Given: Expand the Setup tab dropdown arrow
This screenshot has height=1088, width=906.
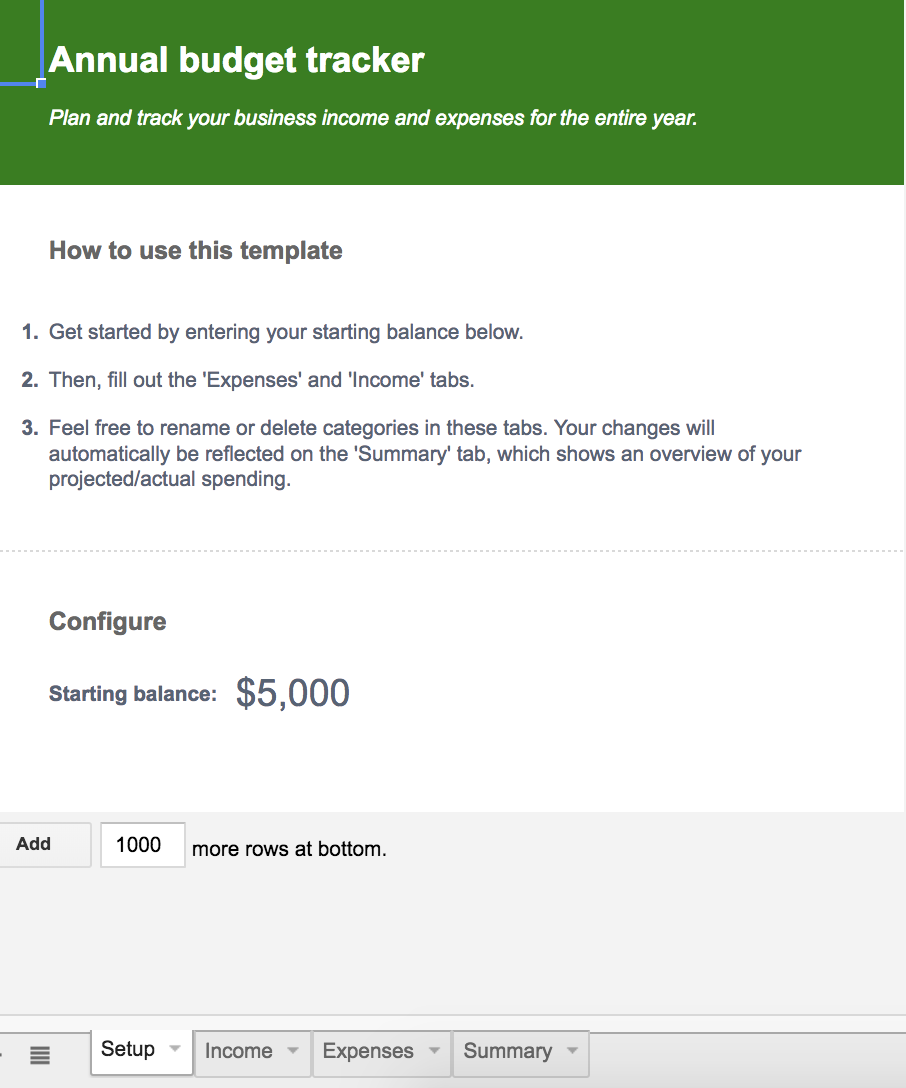Looking at the screenshot, I should (x=175, y=1049).
